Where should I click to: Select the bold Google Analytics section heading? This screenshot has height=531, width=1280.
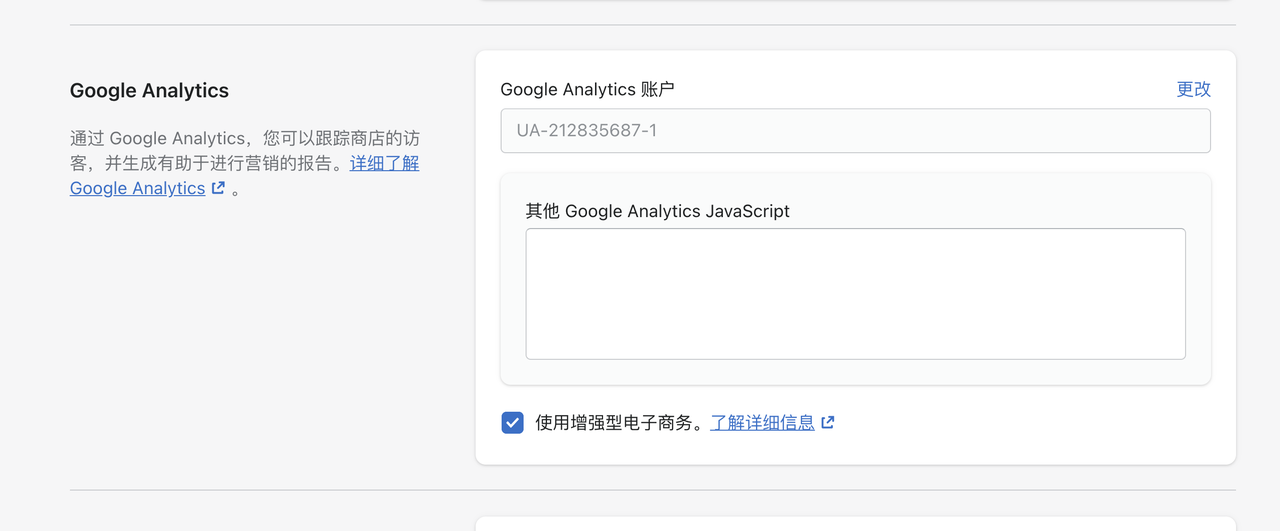pos(149,91)
